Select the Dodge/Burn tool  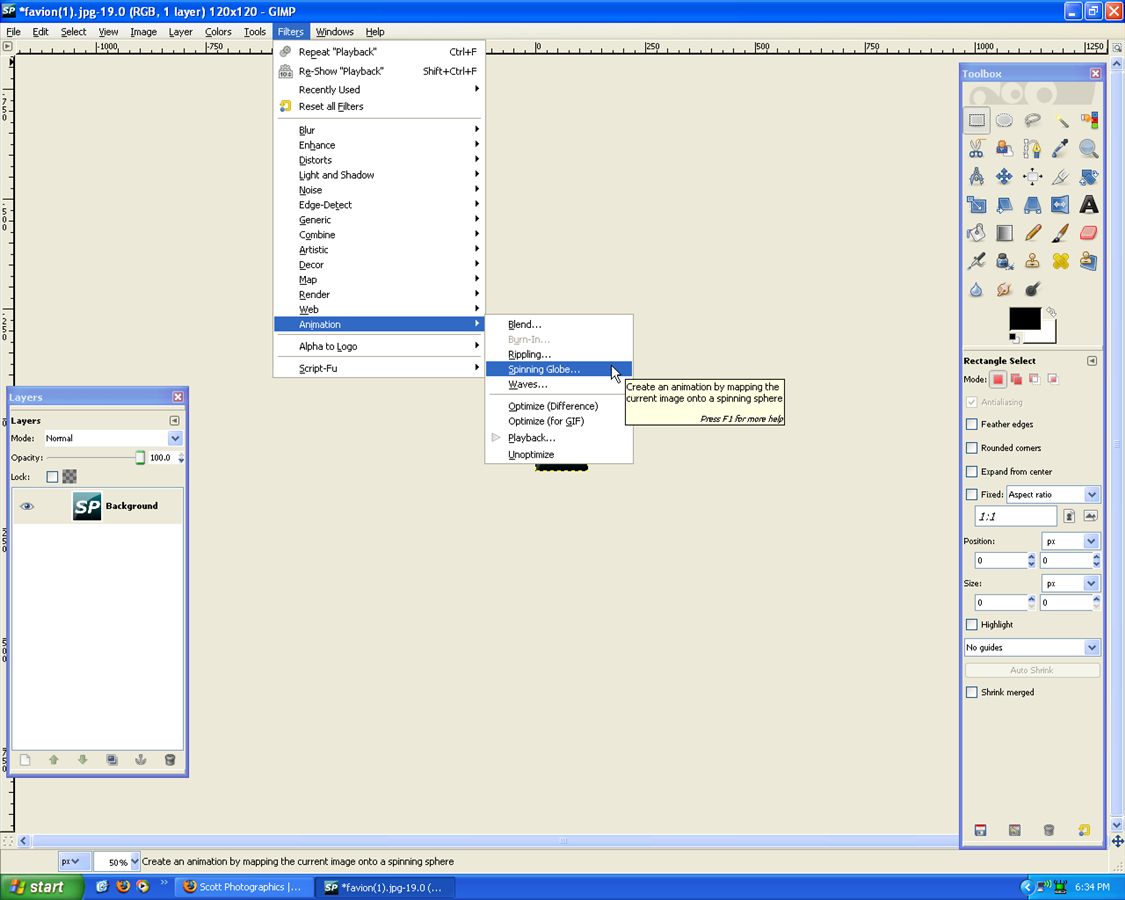pyautogui.click(x=1032, y=289)
